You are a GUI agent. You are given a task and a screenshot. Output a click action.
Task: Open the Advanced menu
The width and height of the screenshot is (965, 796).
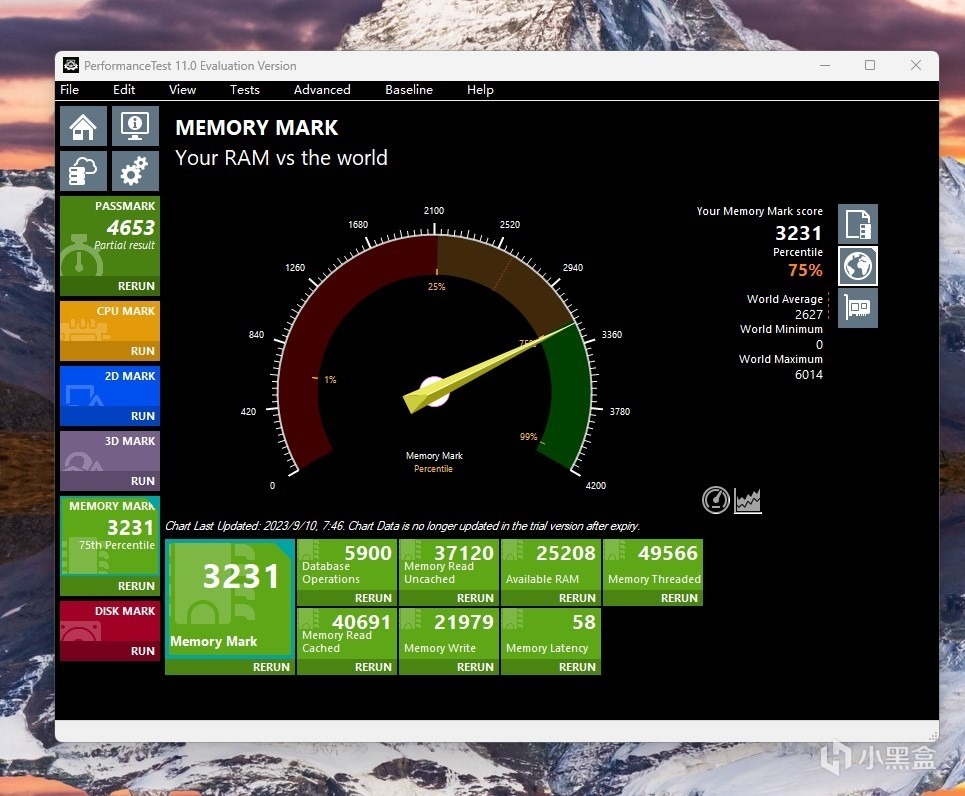(x=322, y=90)
